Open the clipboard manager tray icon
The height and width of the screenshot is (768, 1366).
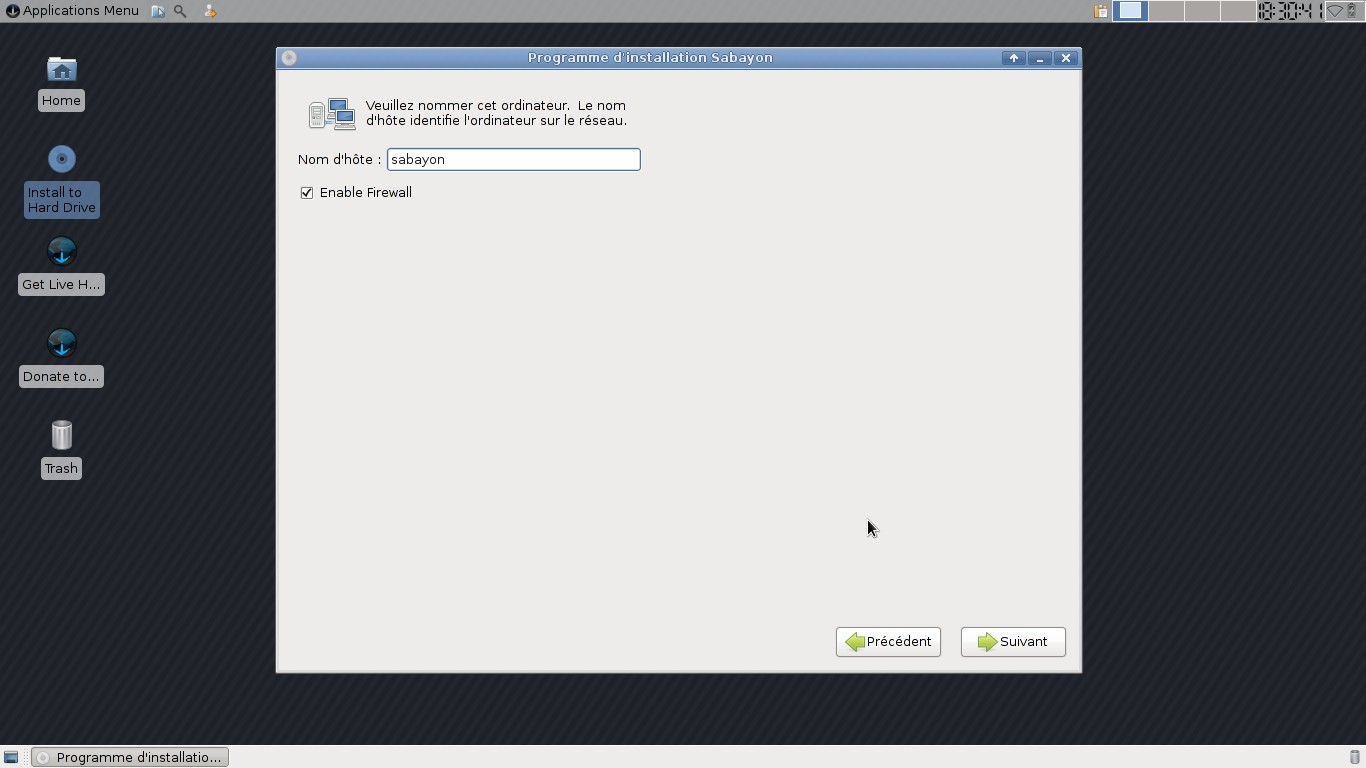click(1101, 11)
